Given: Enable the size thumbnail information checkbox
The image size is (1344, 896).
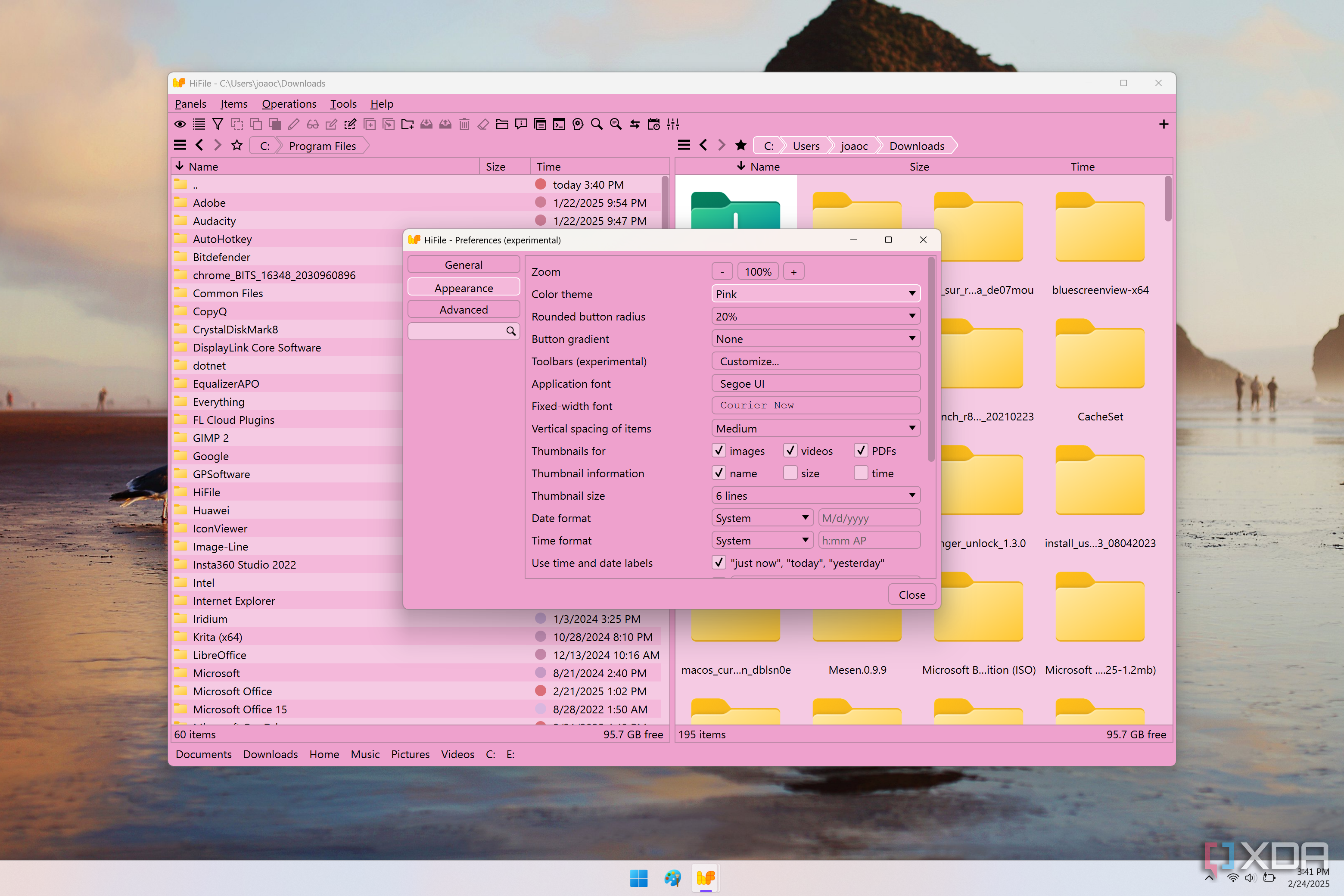Looking at the screenshot, I should pyautogui.click(x=790, y=473).
